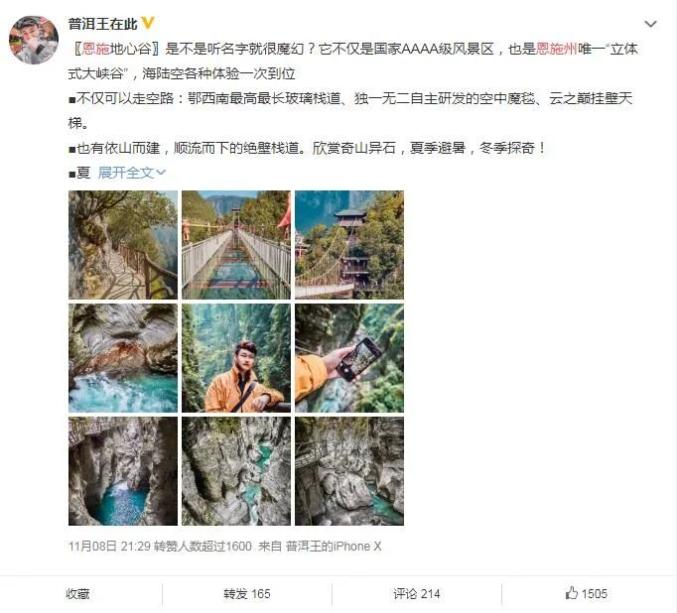
Task: Open the 普洱王的iPhone X source link
Action: (x=333, y=546)
